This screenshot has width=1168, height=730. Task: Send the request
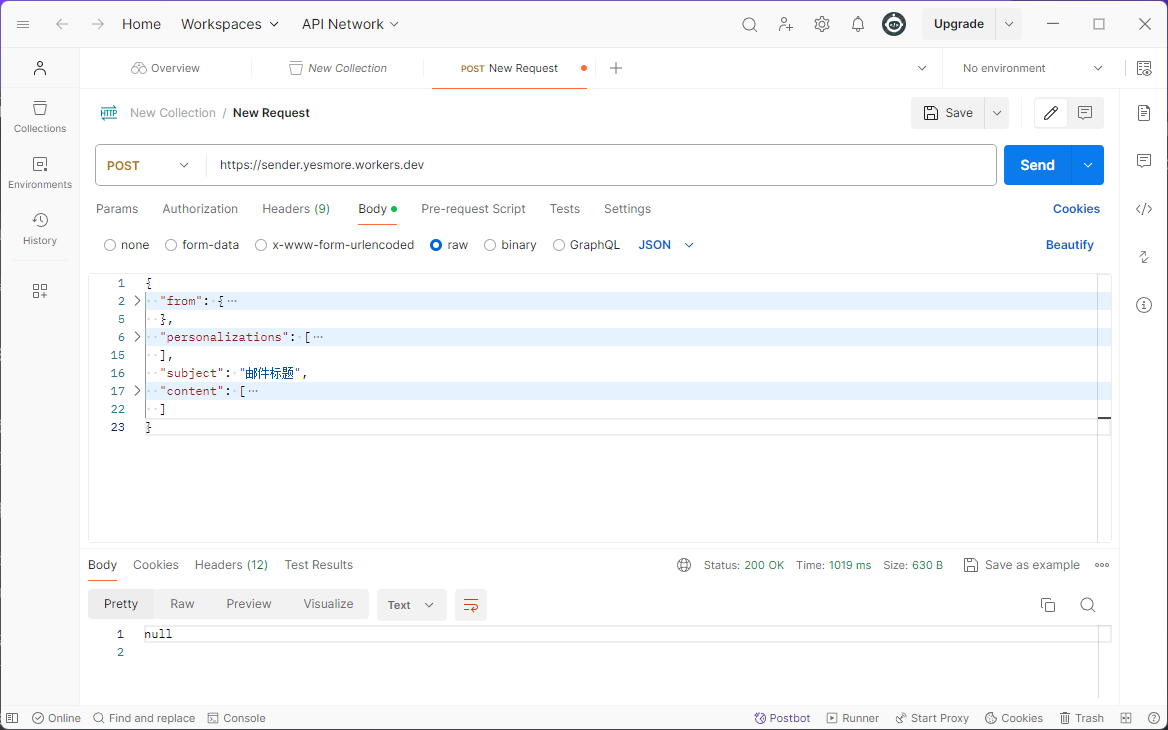[1038, 165]
